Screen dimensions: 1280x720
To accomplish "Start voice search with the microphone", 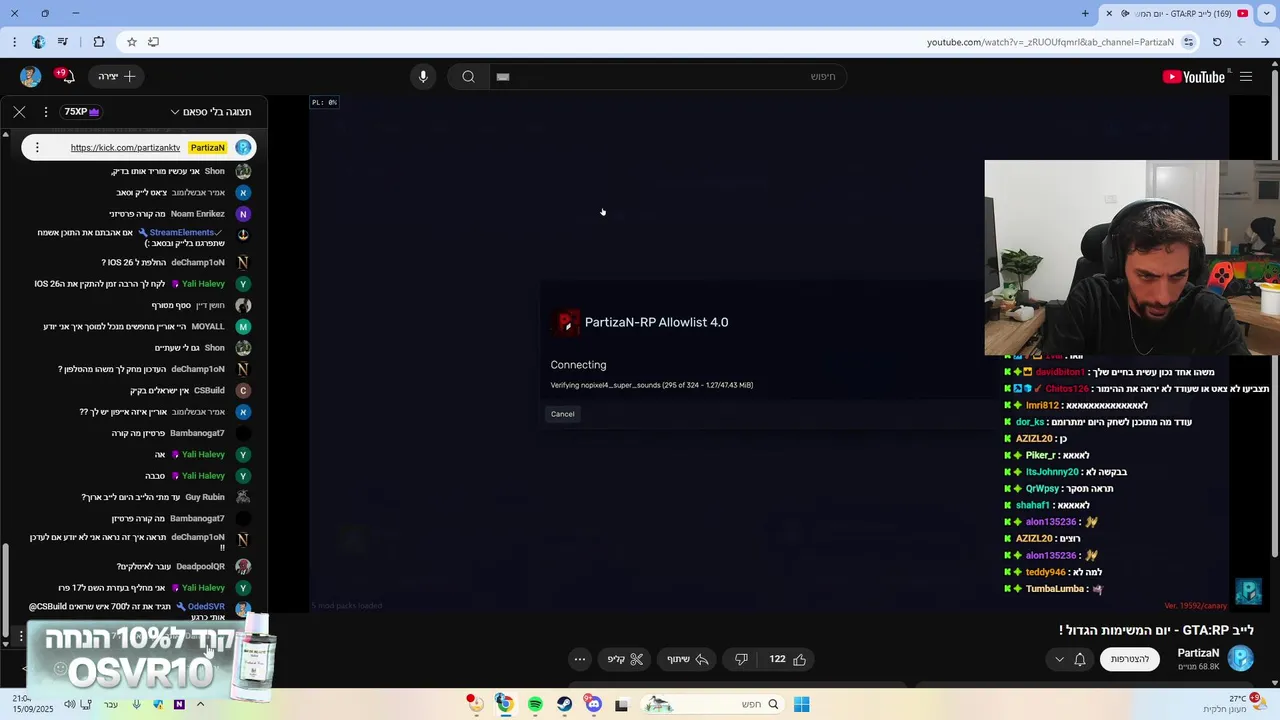I will pyautogui.click(x=423, y=77).
